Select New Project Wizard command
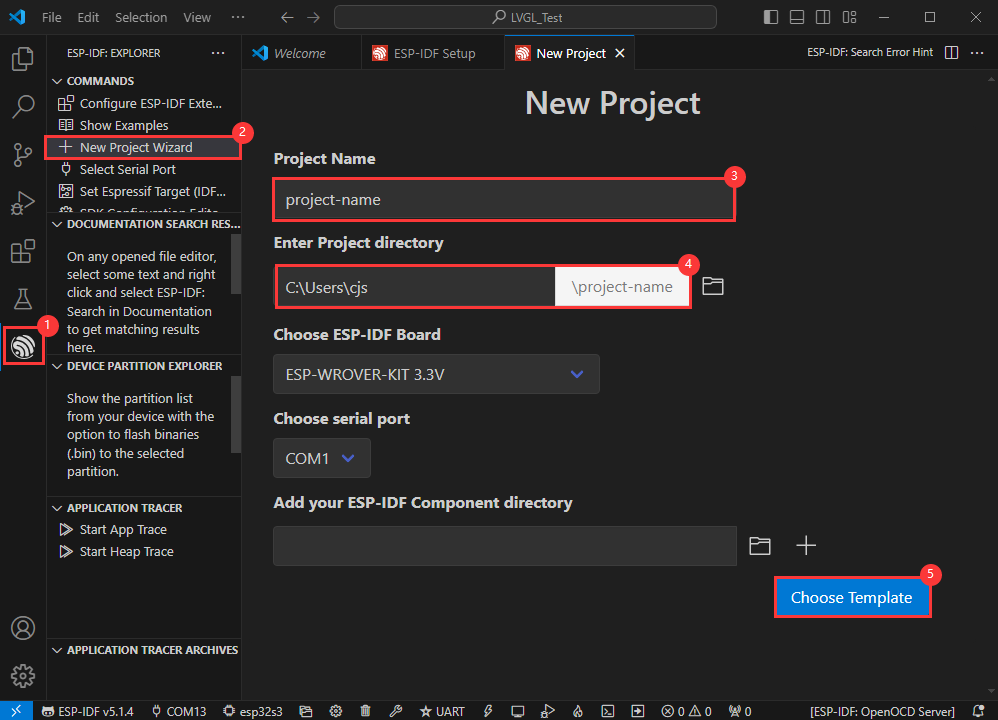998x720 pixels. [x=136, y=147]
